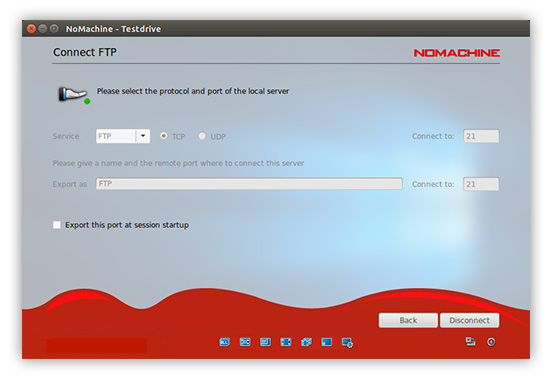Image resolution: width=552 pixels, height=378 pixels.
Task: Click the Service combo box showing FTP
Action: (123, 136)
